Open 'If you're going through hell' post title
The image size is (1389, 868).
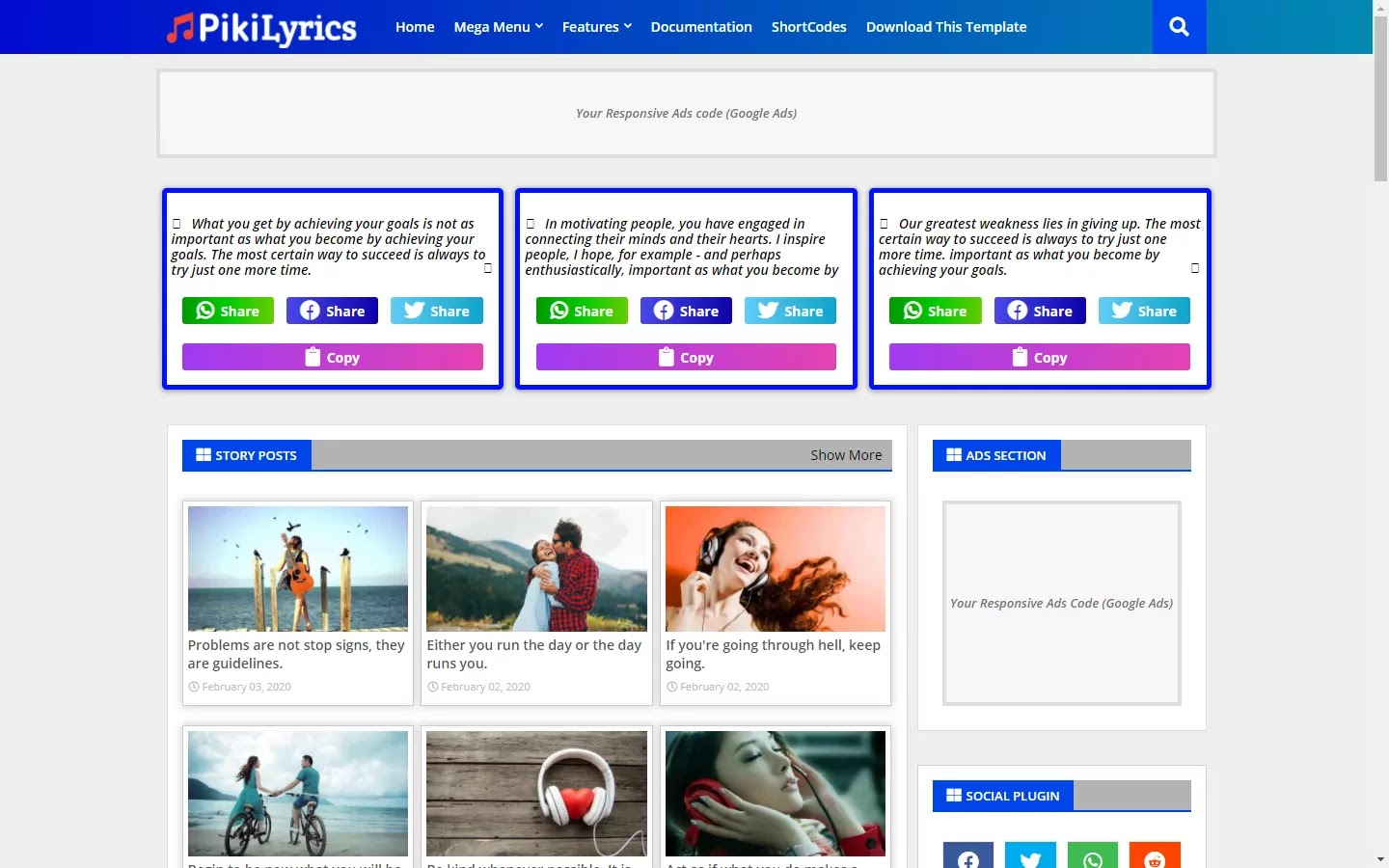[774, 654]
